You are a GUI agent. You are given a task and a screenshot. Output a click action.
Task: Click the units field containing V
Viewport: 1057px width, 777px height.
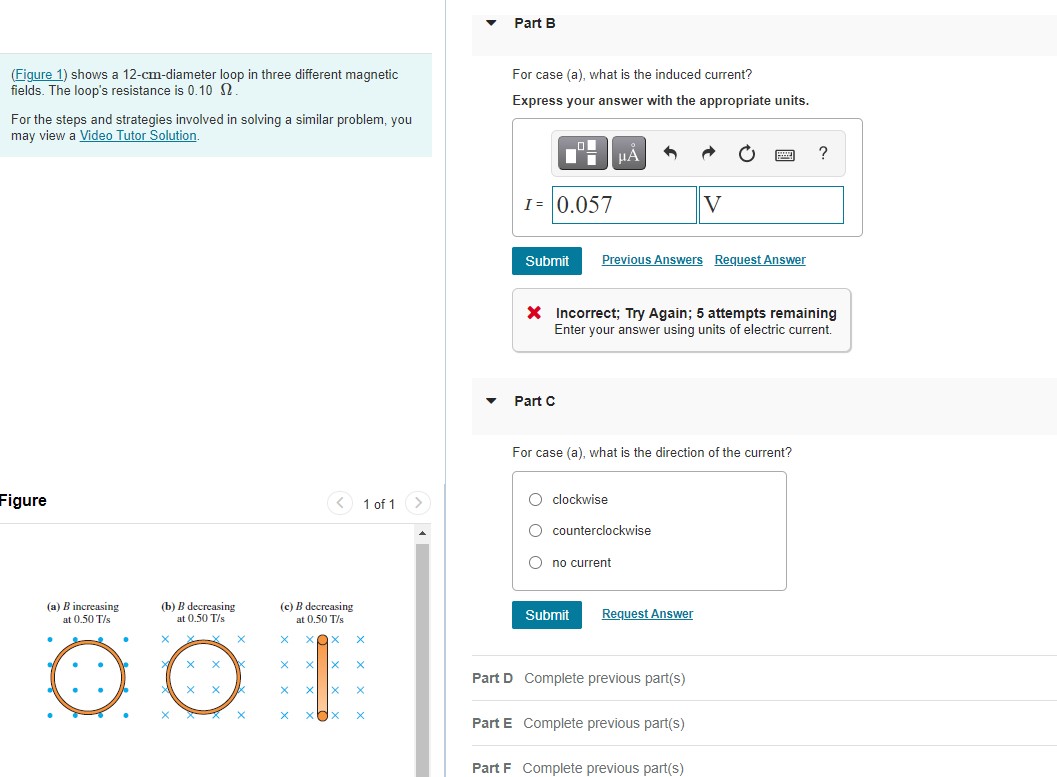click(x=770, y=204)
